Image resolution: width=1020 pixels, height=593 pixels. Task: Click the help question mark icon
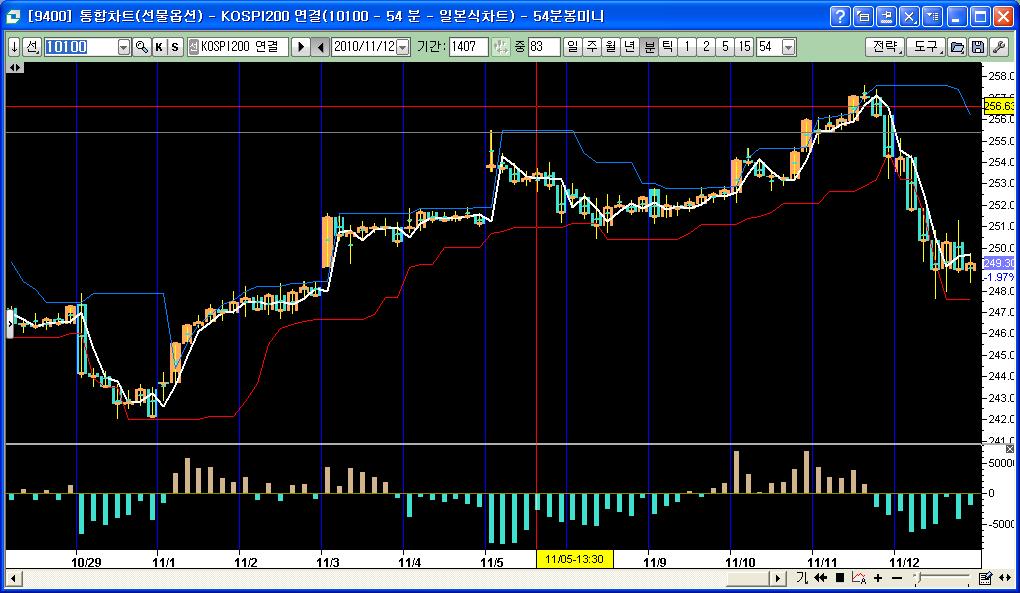point(841,16)
